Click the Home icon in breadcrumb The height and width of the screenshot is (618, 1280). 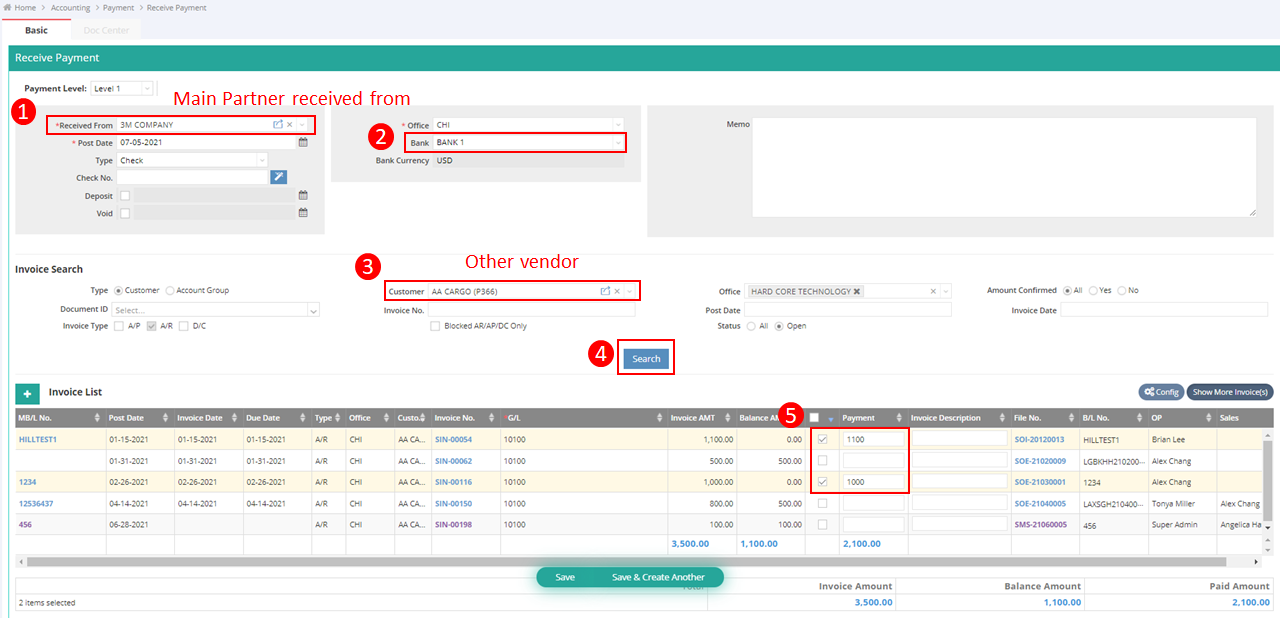pos(8,8)
